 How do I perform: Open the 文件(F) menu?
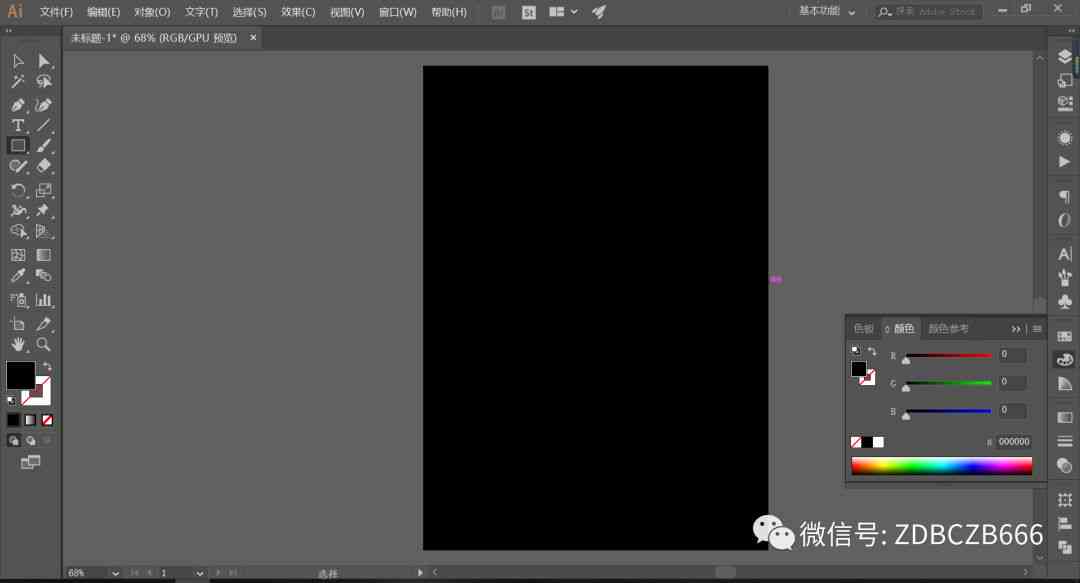[56, 12]
